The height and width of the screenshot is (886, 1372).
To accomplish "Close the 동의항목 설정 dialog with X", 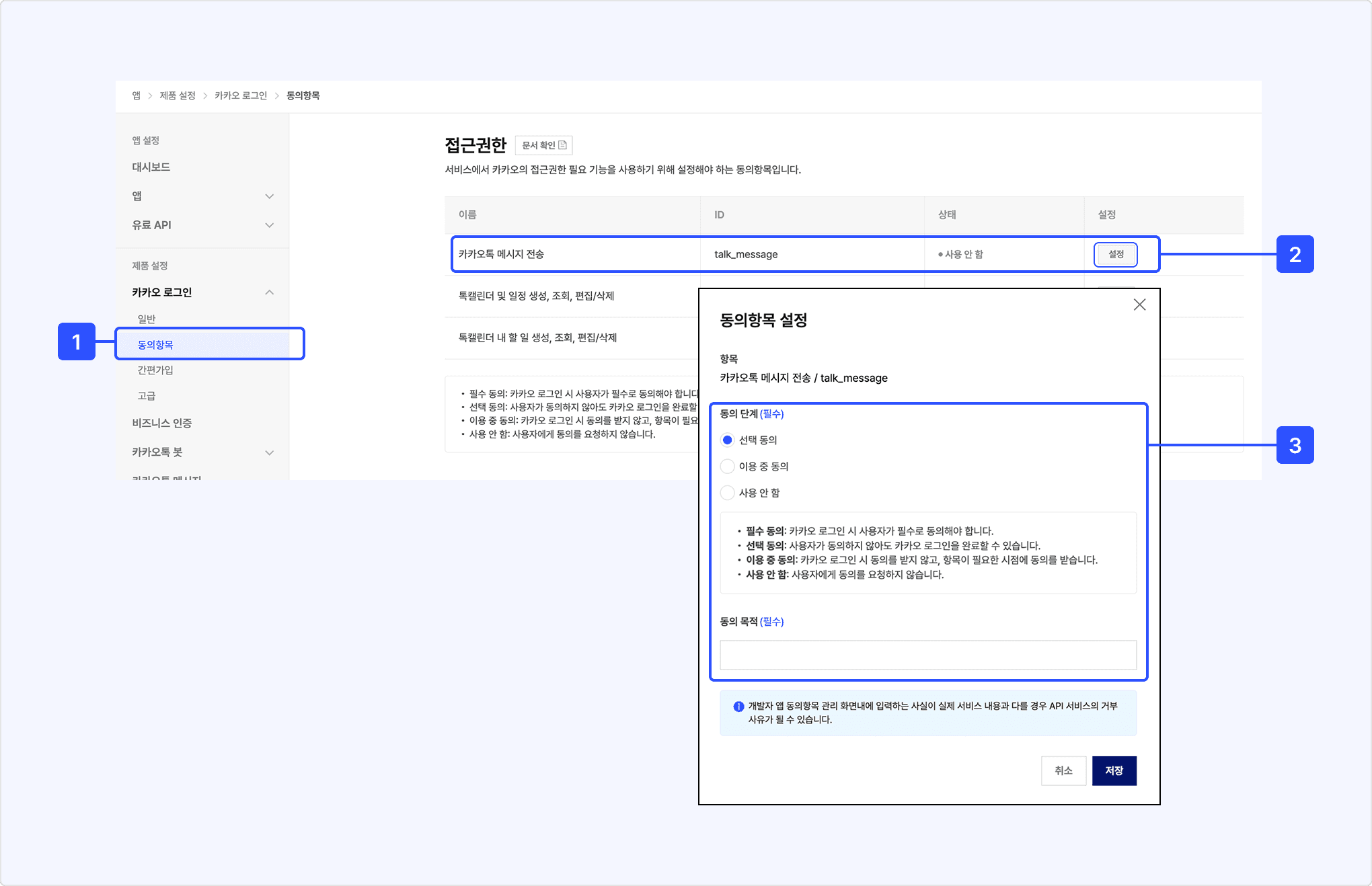I will (x=1139, y=305).
